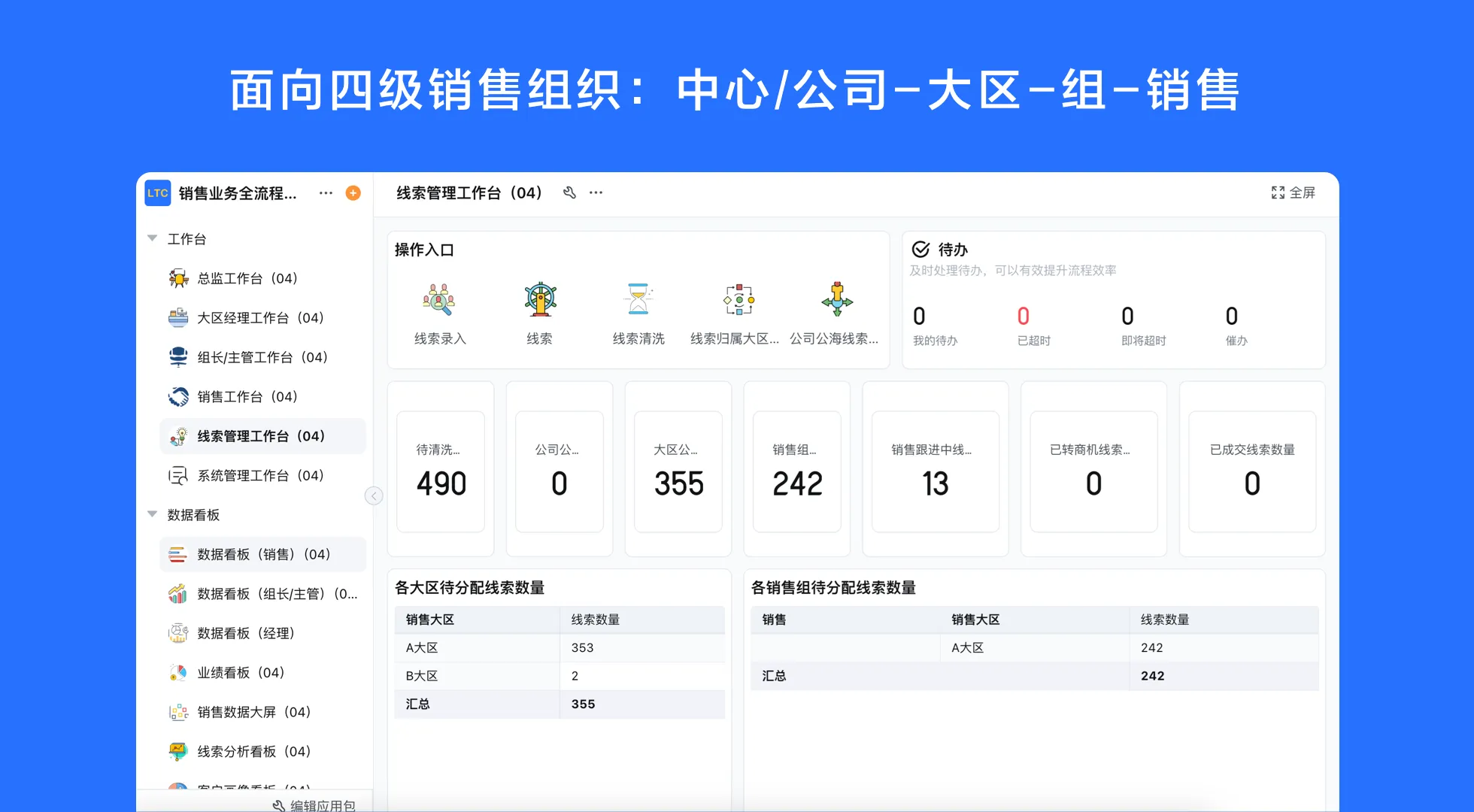Click the sidebar collapse chevron
Screen dimensions: 1474x812
[374, 495]
